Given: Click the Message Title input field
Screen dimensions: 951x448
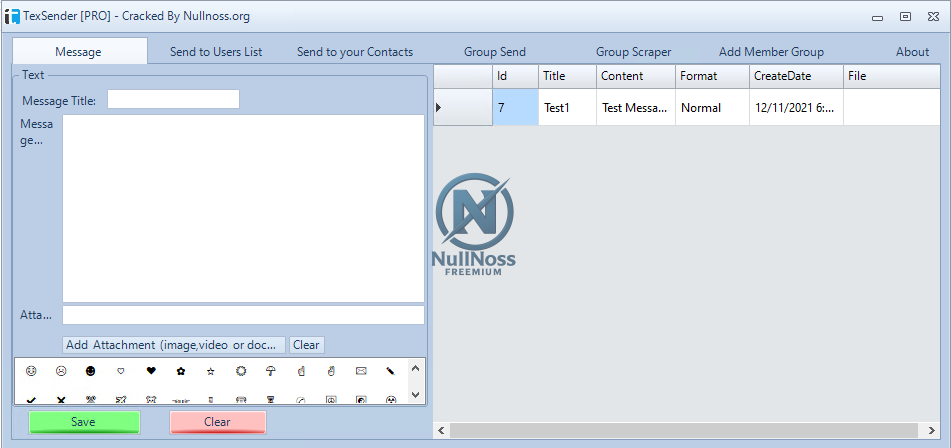Looking at the screenshot, I should click(173, 99).
